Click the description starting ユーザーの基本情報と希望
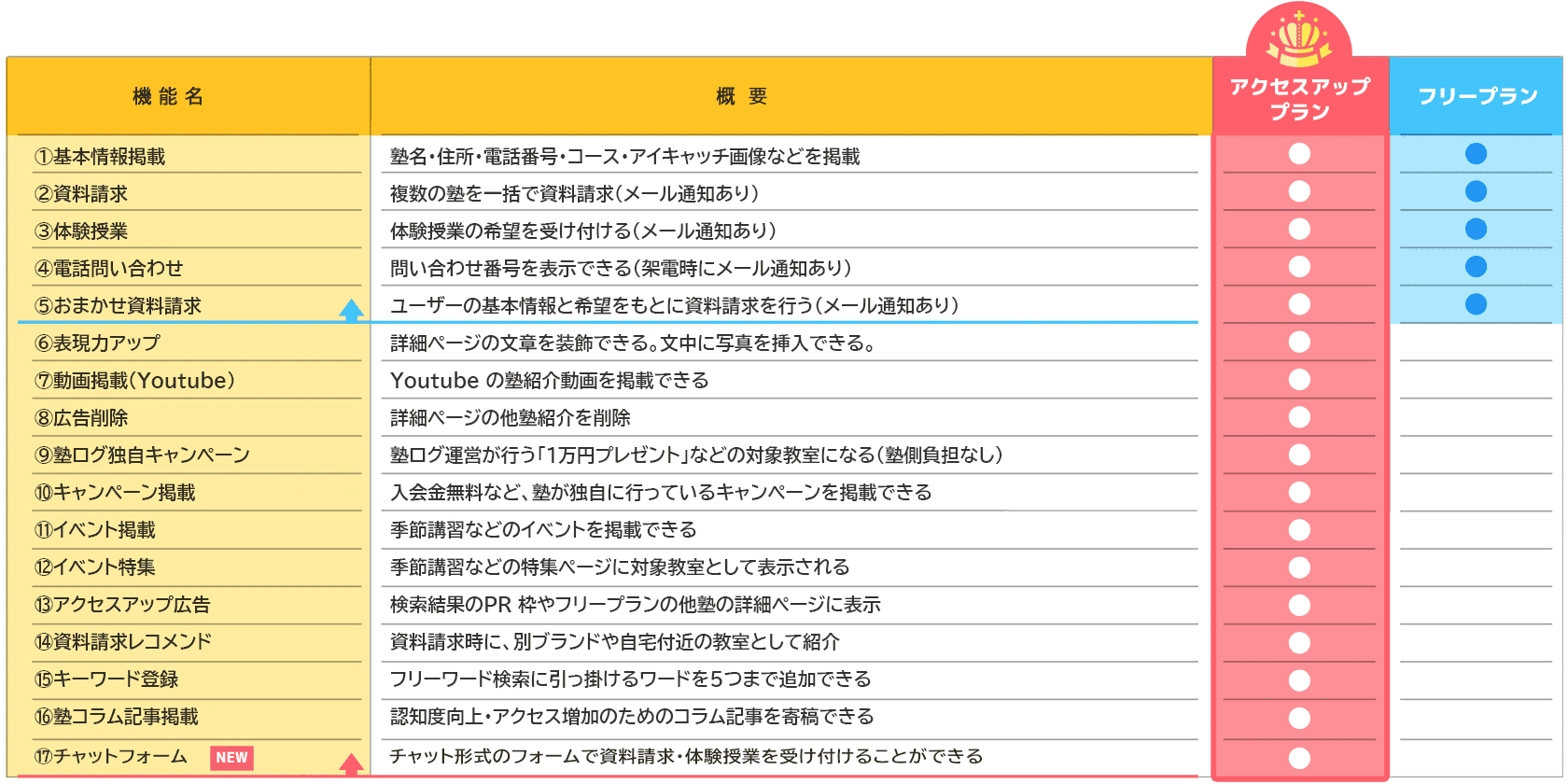The image size is (1568, 784). coord(675,306)
